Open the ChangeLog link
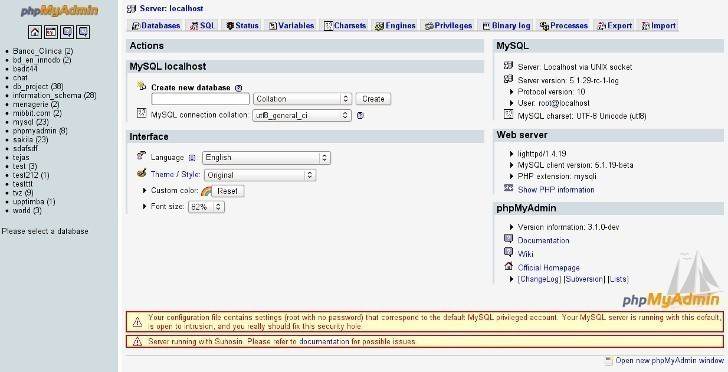 tap(540, 279)
